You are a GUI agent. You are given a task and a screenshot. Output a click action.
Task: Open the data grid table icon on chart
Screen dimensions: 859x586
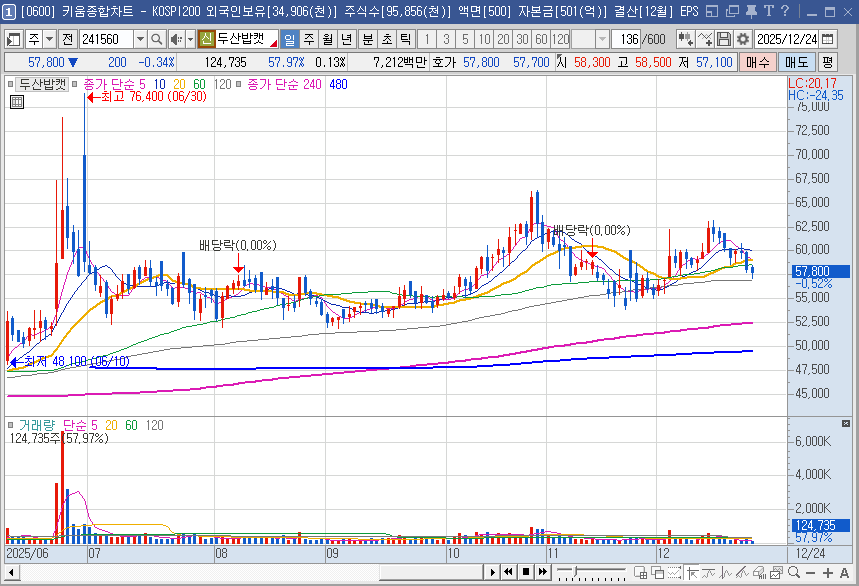(x=17, y=102)
